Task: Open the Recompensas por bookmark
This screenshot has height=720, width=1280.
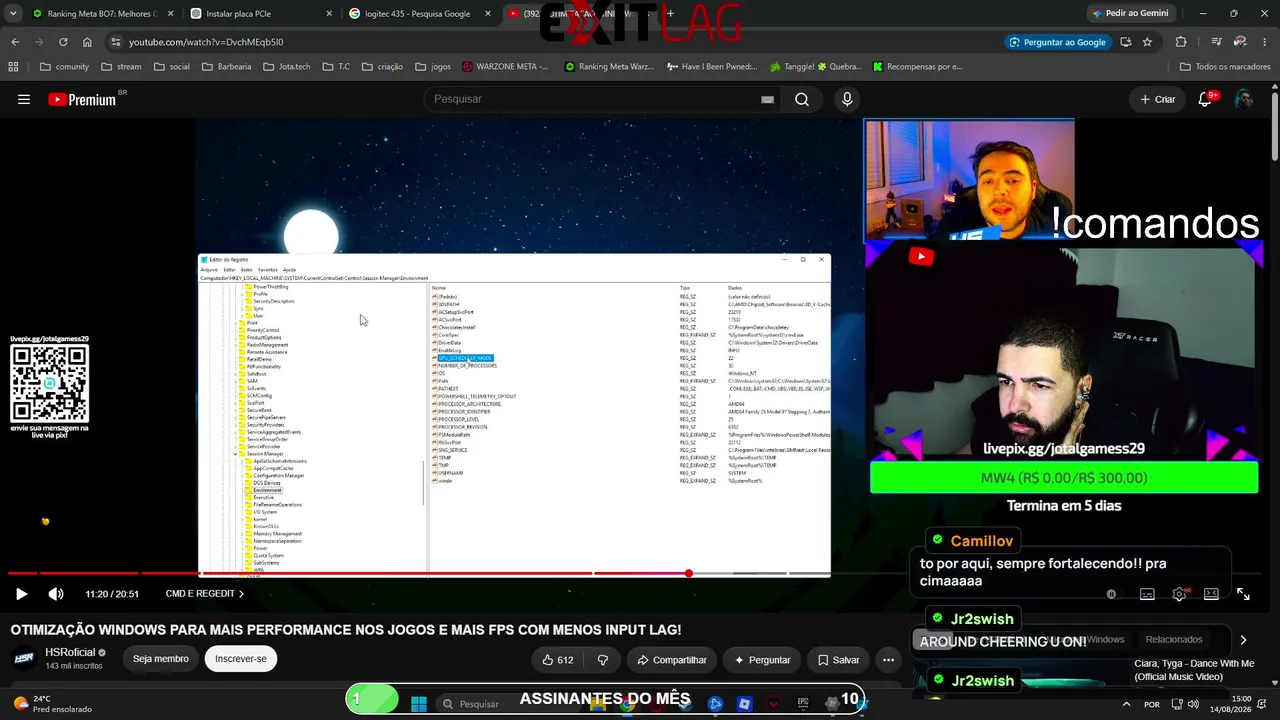Action: [917, 67]
